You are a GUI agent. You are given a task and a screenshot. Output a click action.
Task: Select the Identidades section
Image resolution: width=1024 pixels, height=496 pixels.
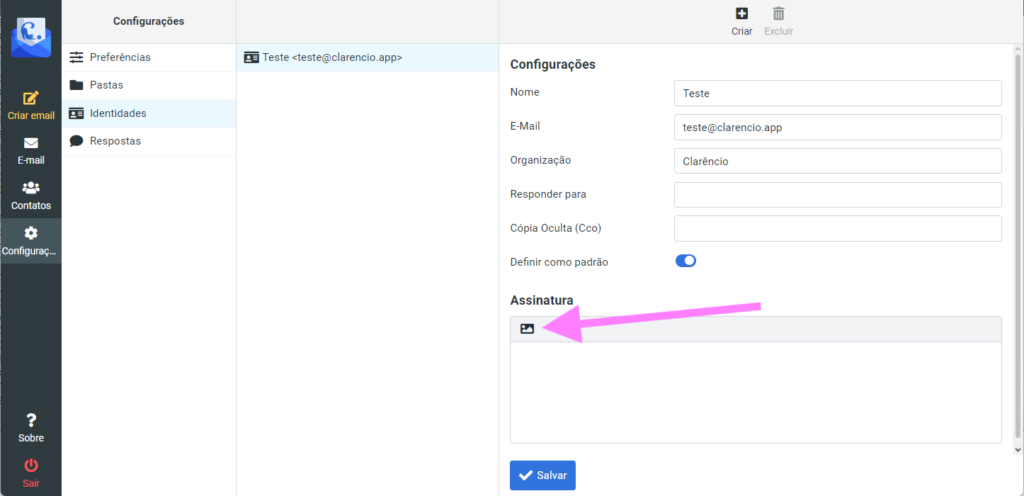[x=149, y=114]
